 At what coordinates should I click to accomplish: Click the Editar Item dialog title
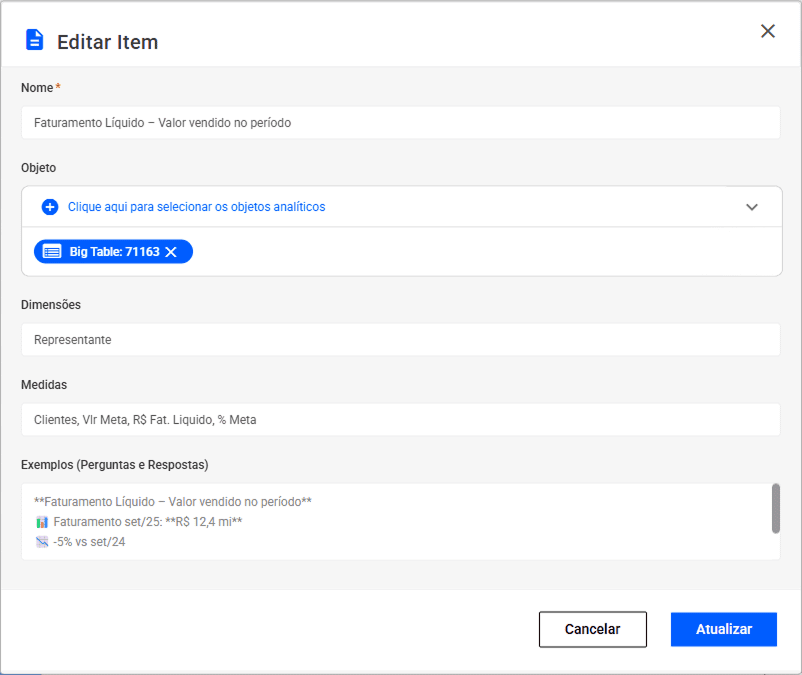click(107, 42)
